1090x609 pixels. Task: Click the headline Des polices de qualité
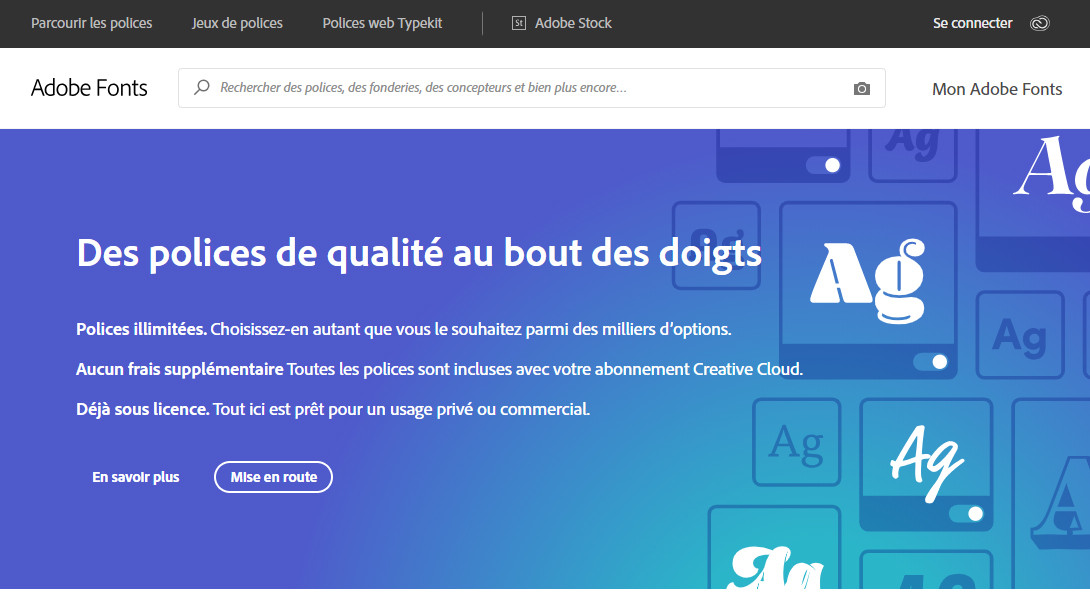click(x=418, y=253)
